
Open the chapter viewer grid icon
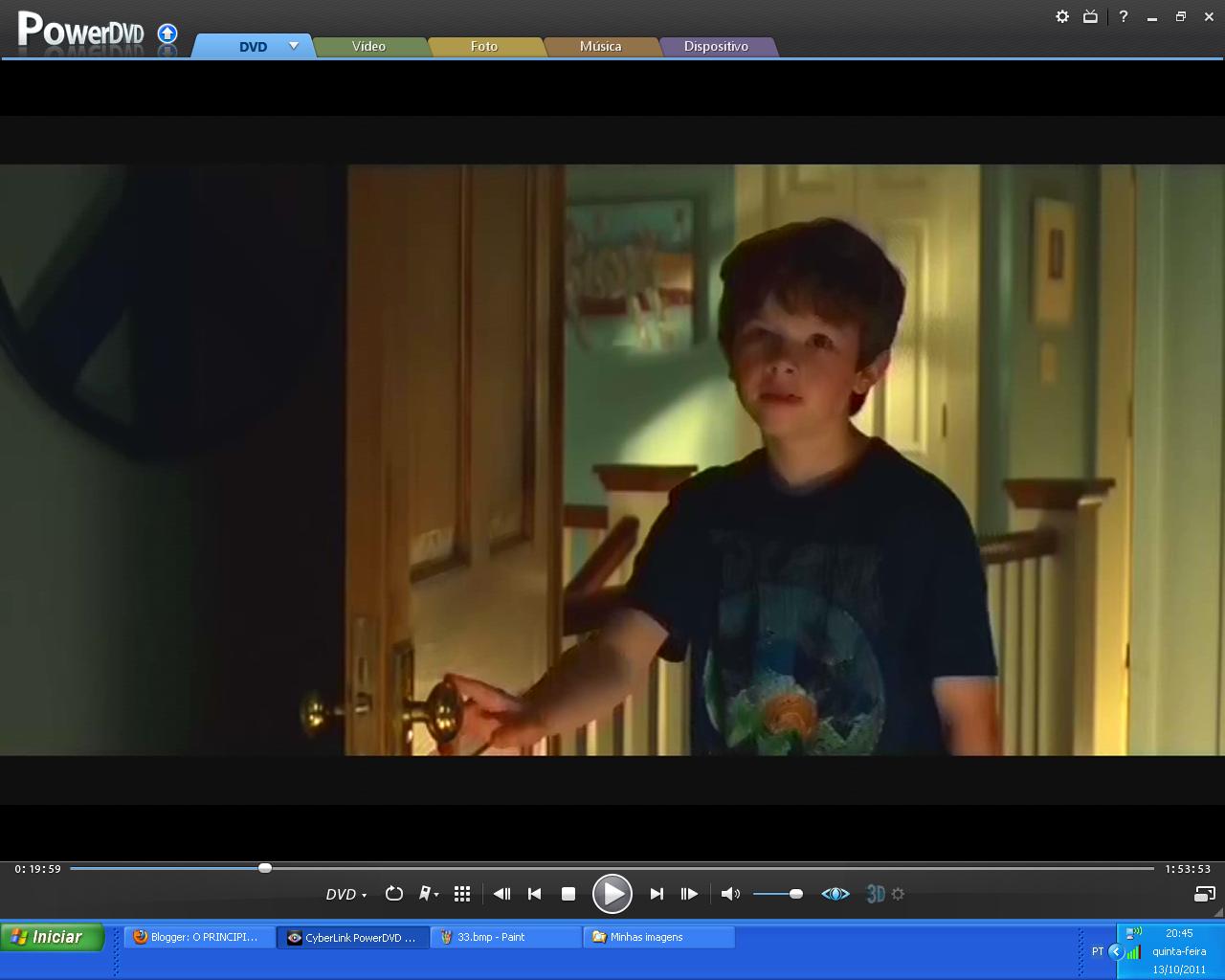[462, 893]
